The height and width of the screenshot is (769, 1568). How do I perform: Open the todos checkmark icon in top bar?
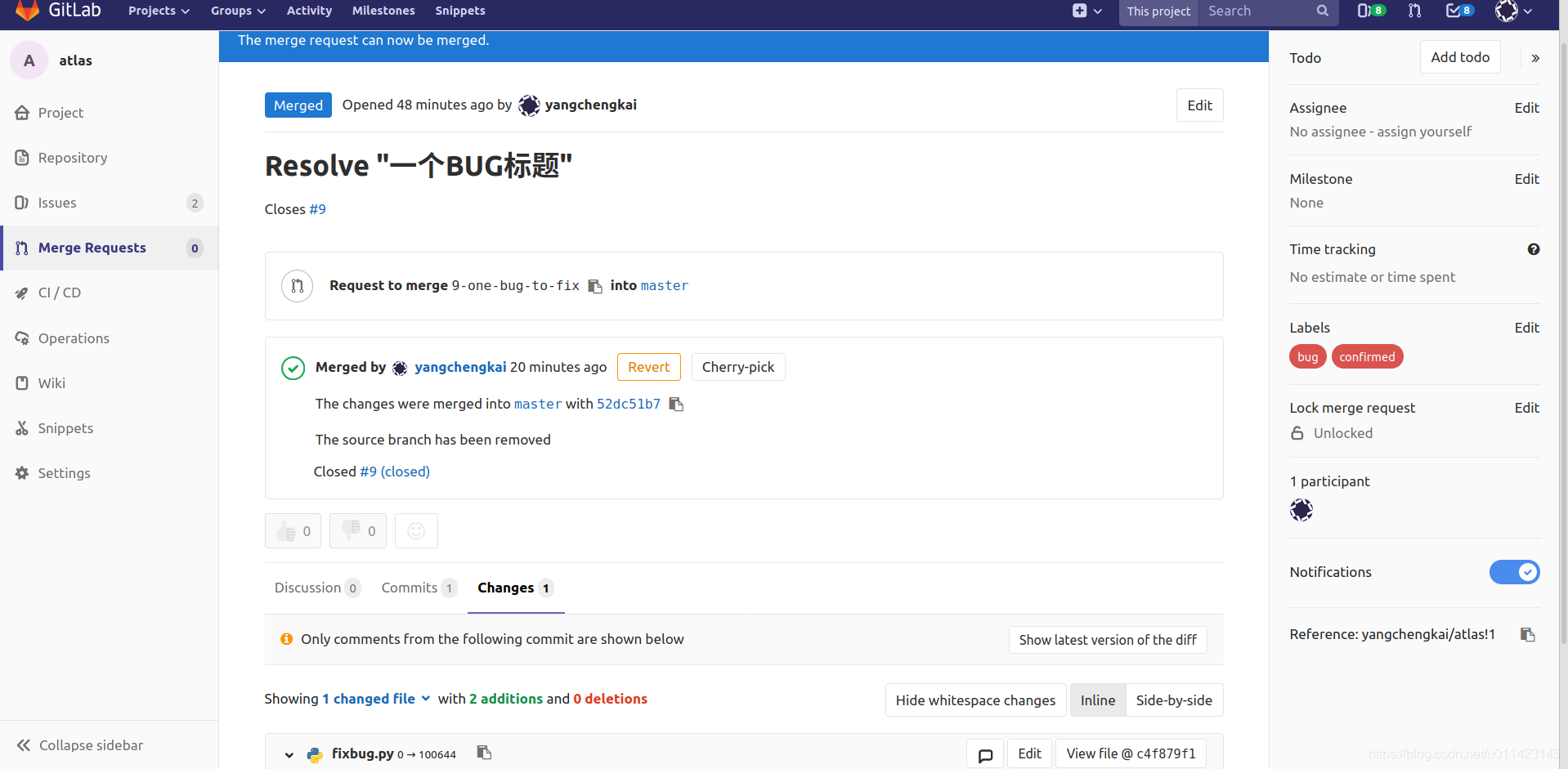click(x=1455, y=11)
